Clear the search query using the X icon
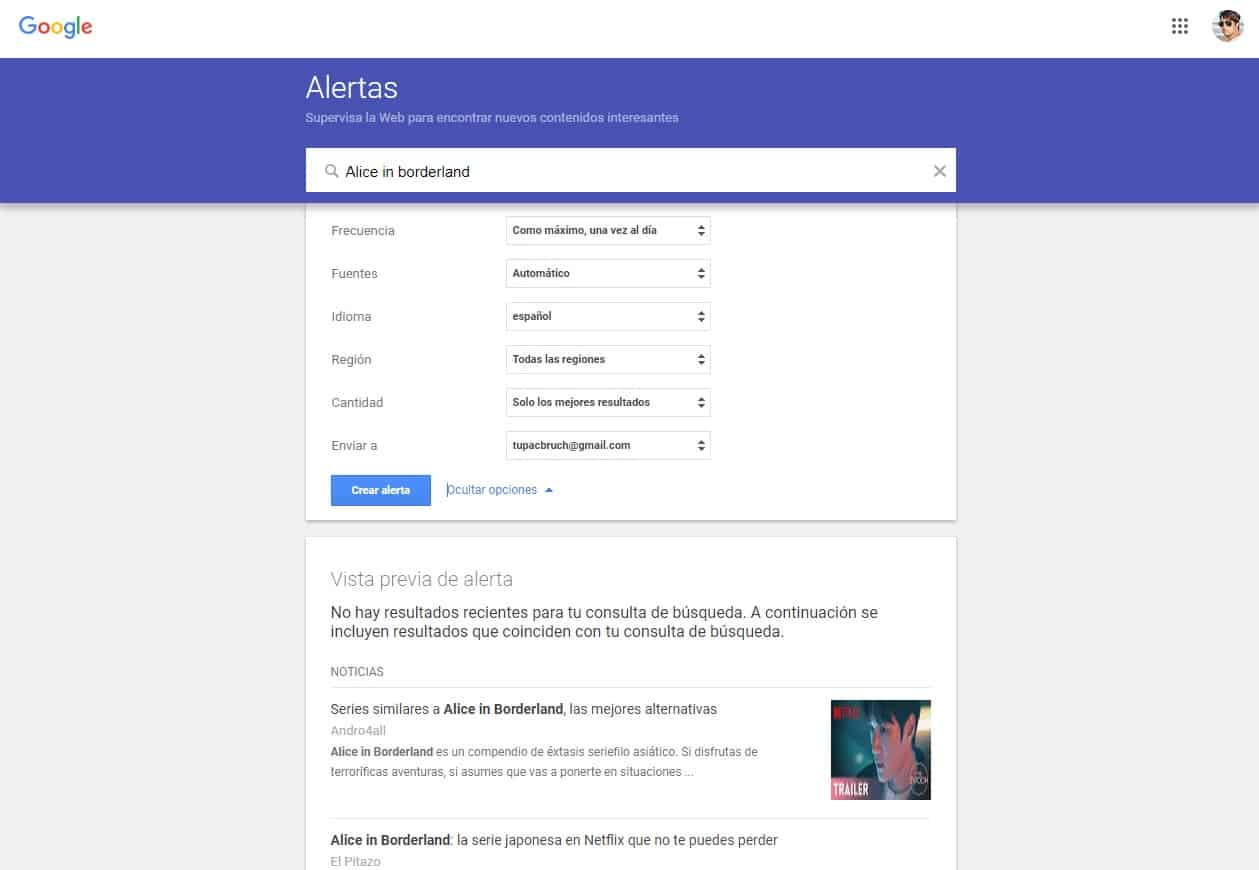This screenshot has width=1259, height=870. click(x=939, y=171)
